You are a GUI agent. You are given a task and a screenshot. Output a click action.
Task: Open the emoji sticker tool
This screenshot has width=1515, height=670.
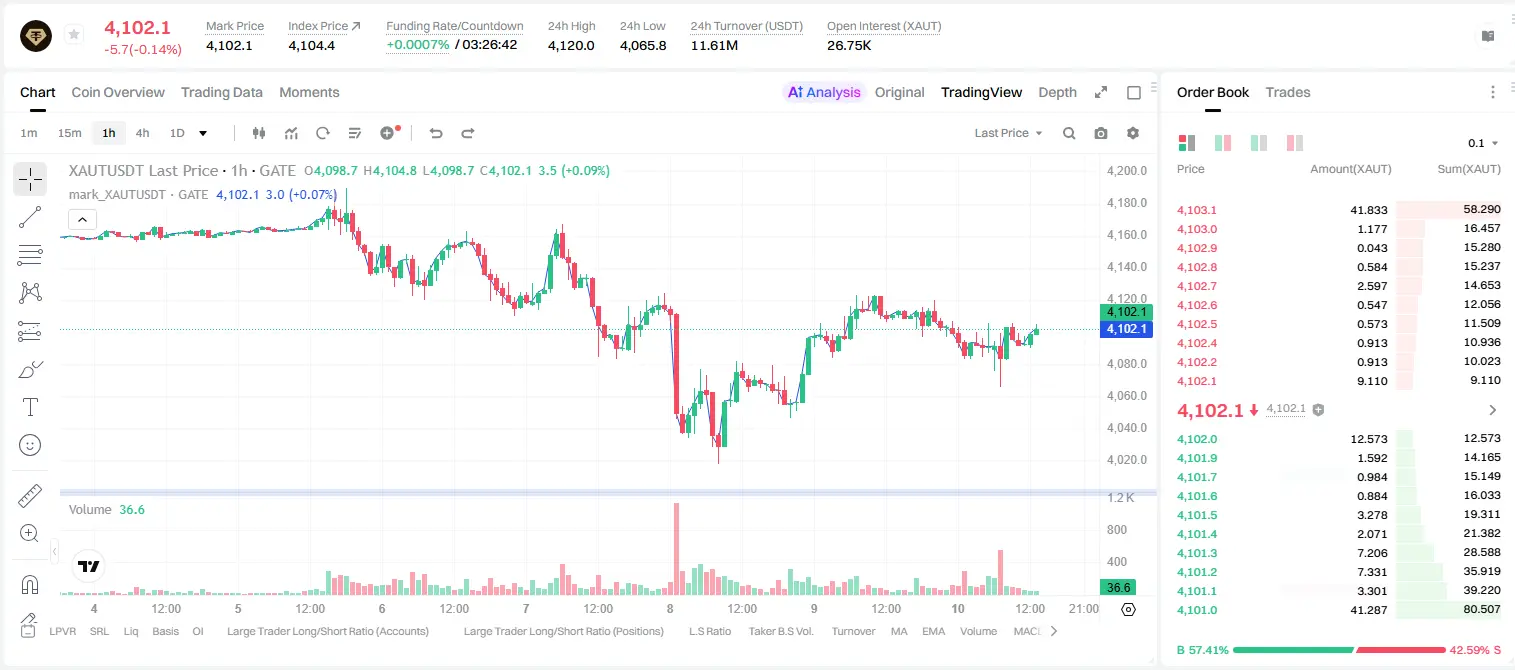(x=30, y=445)
